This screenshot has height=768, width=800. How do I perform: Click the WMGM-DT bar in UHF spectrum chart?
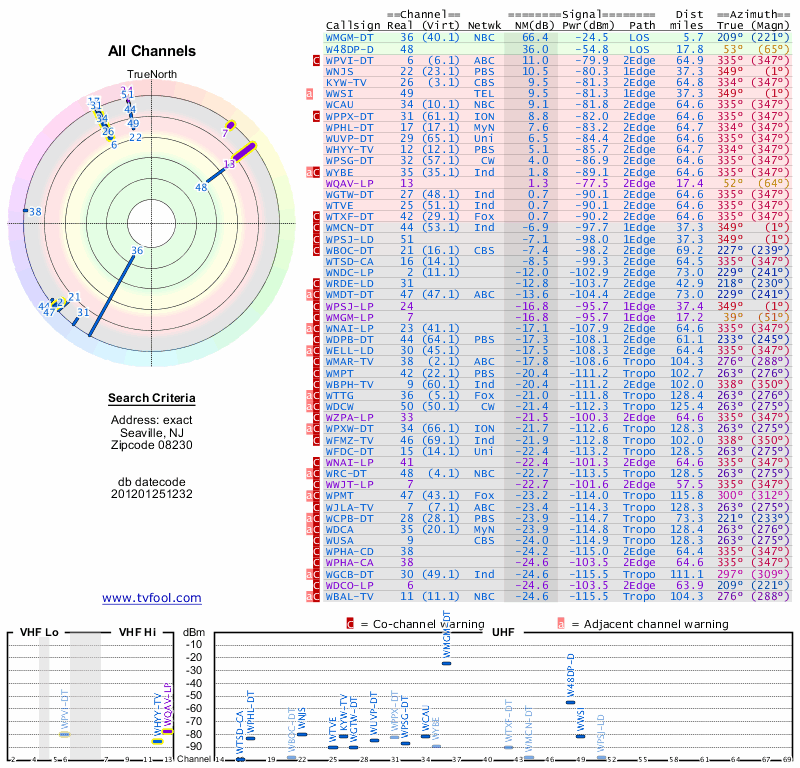pos(446,663)
